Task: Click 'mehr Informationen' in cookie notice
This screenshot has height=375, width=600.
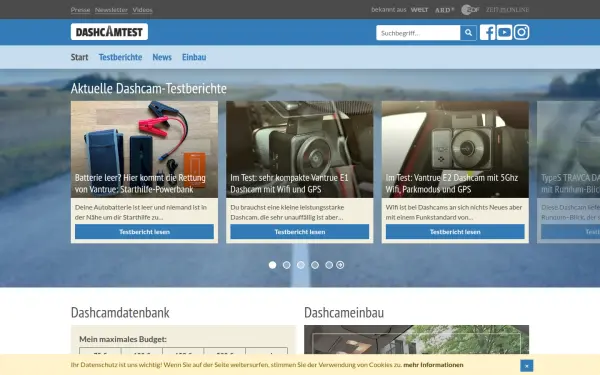Action: 433,365
